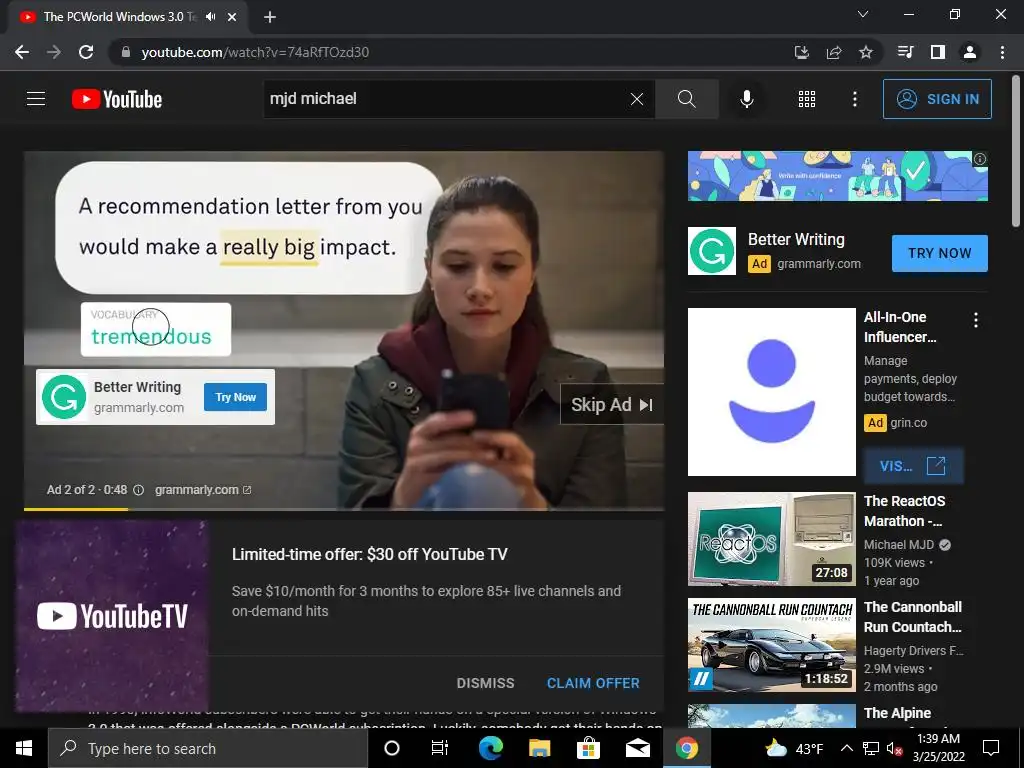Image resolution: width=1024 pixels, height=768 pixels.
Task: Close The PCWorld Windows 3.0 tab
Action: coord(232,17)
